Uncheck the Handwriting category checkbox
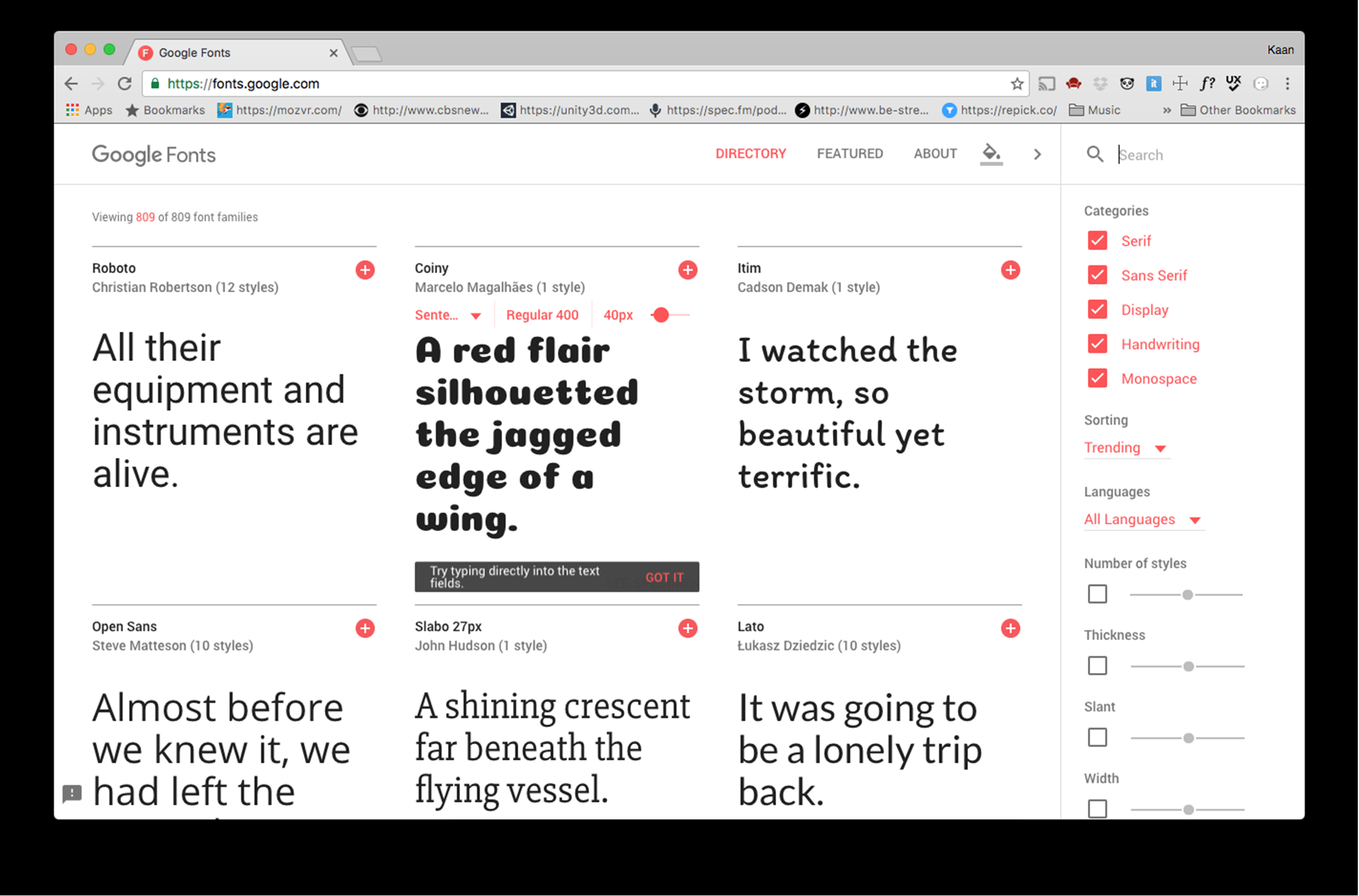 pyautogui.click(x=1097, y=344)
